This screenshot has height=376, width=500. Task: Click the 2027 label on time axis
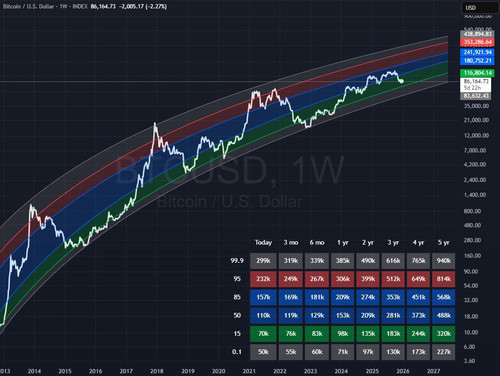click(x=433, y=371)
